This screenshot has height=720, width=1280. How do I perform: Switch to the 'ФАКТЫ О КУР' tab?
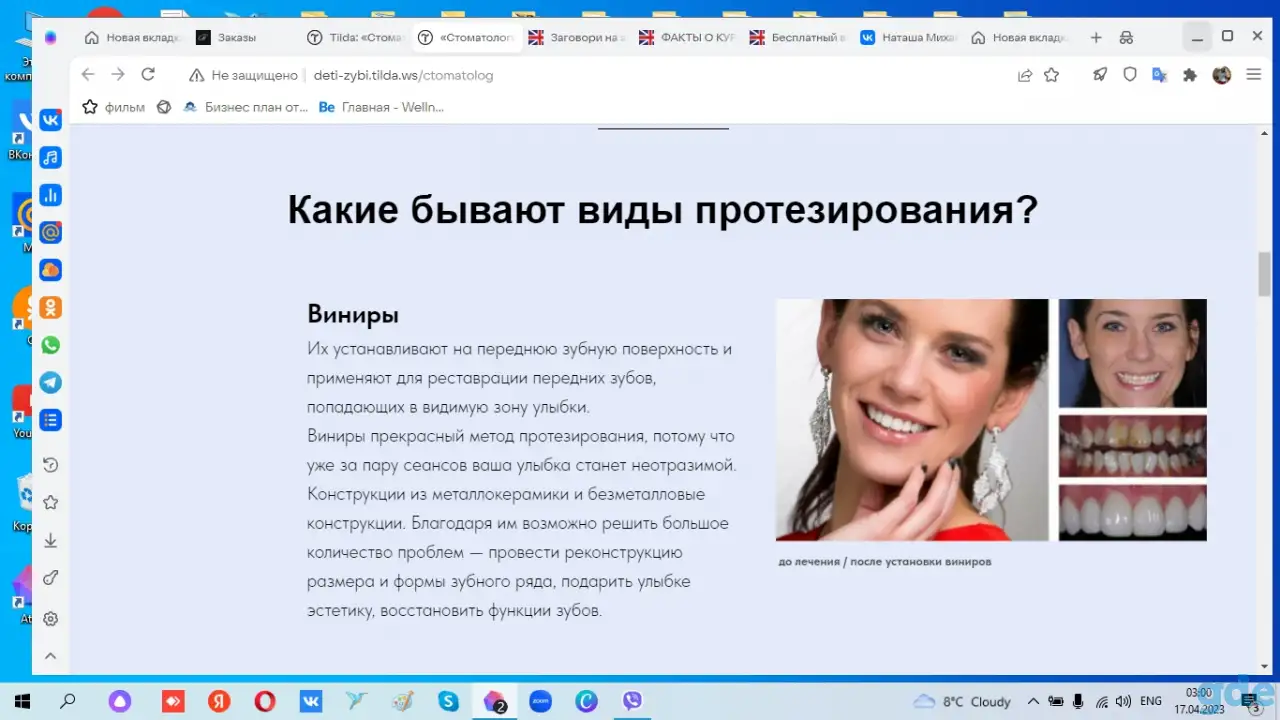coord(687,37)
